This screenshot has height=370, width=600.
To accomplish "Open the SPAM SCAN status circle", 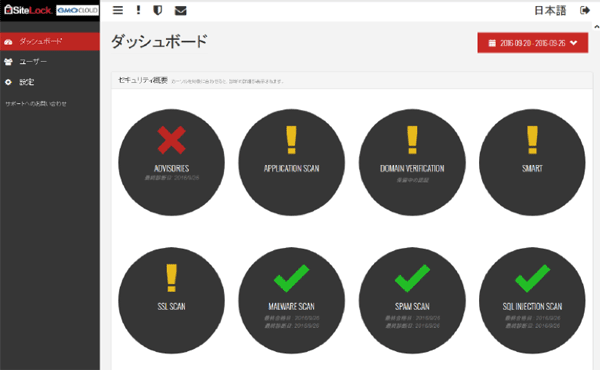I will tap(412, 300).
